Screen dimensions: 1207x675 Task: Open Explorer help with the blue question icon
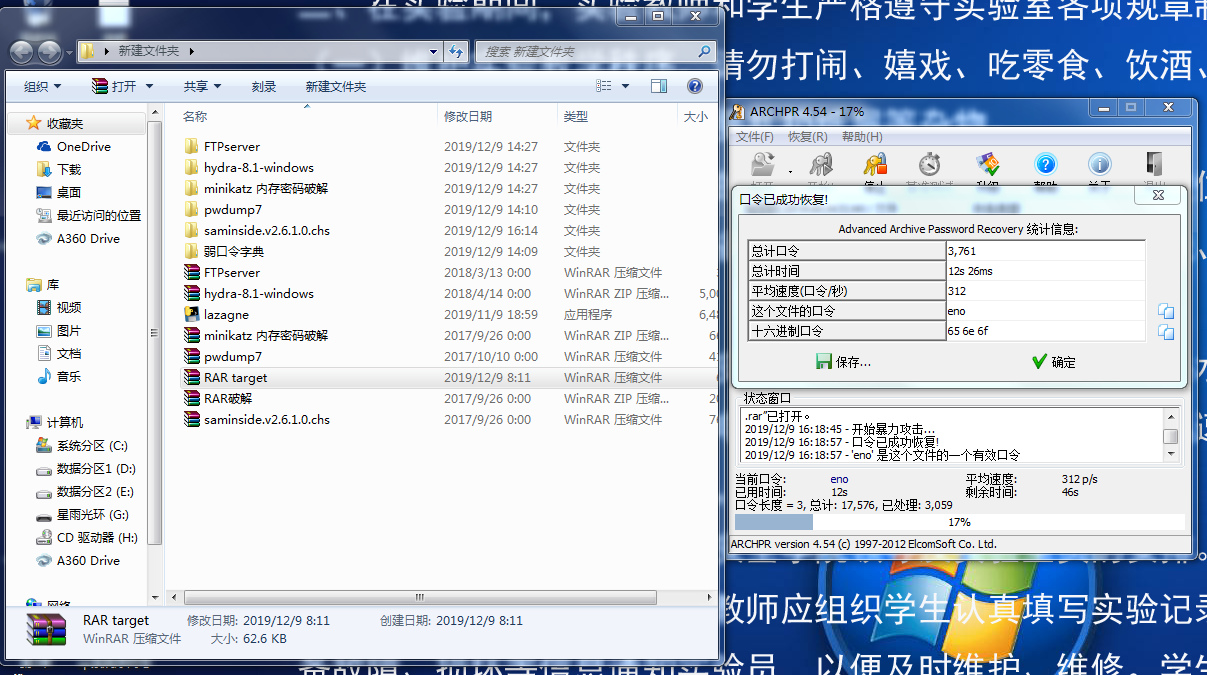(695, 86)
